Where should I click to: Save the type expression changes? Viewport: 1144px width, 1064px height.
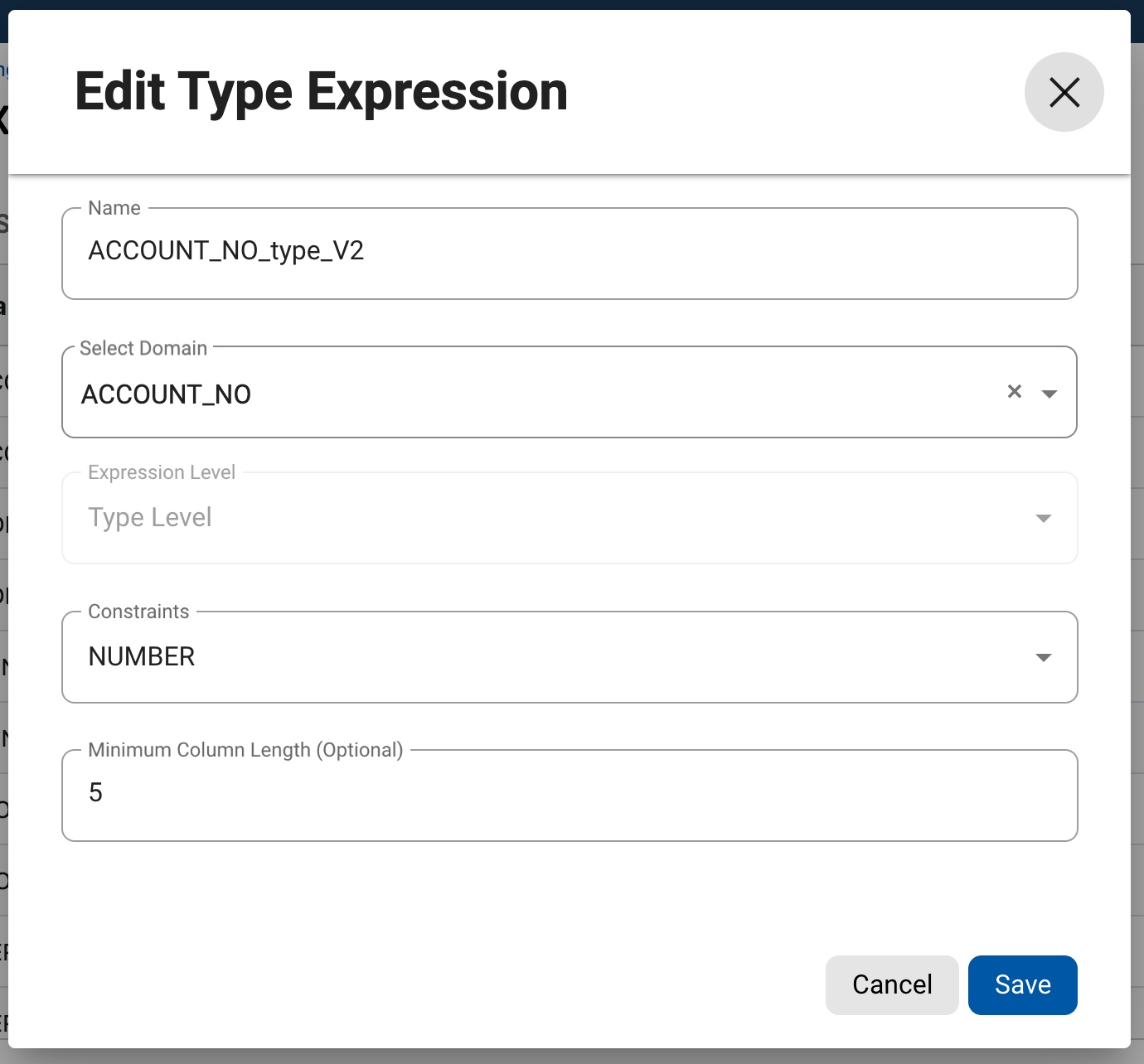[x=1022, y=984]
